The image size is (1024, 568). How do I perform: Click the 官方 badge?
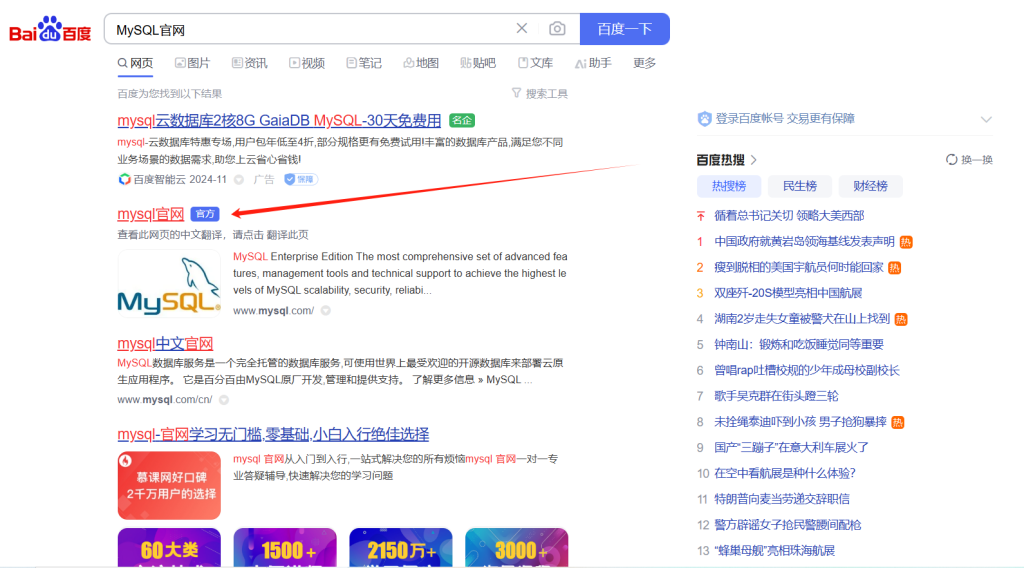pos(205,213)
